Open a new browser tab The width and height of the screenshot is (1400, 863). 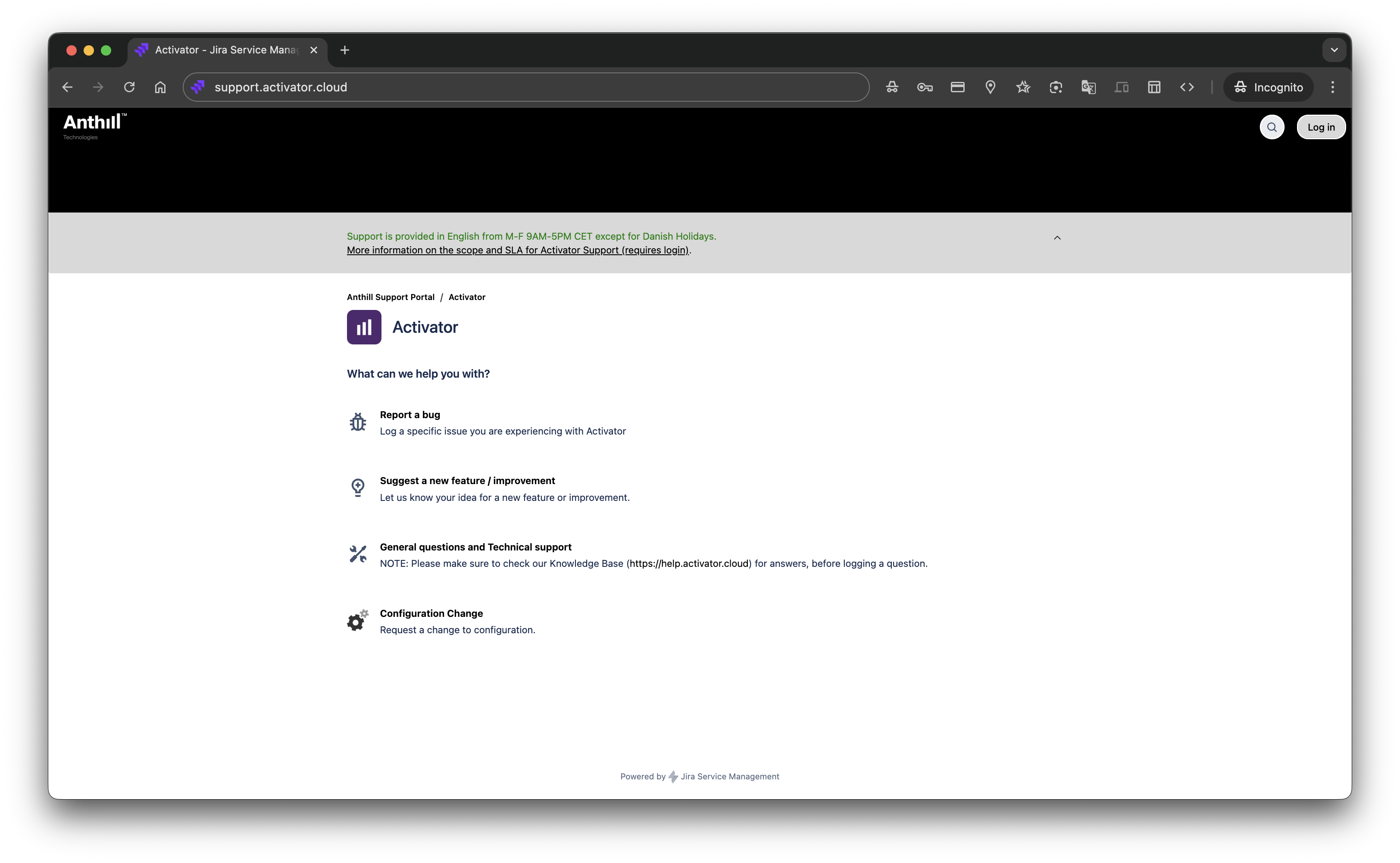coord(345,50)
